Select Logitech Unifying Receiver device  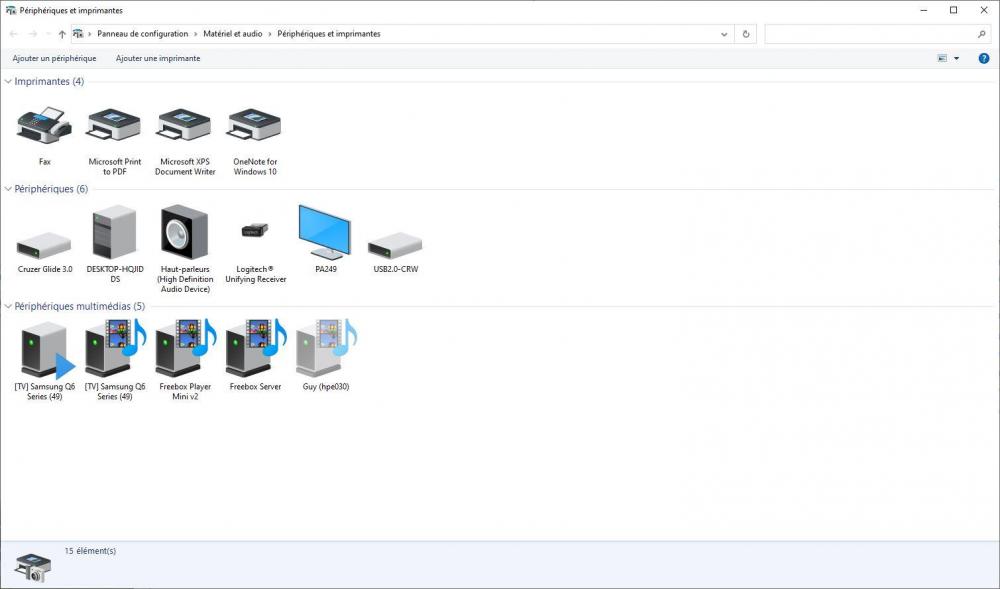coord(254,230)
